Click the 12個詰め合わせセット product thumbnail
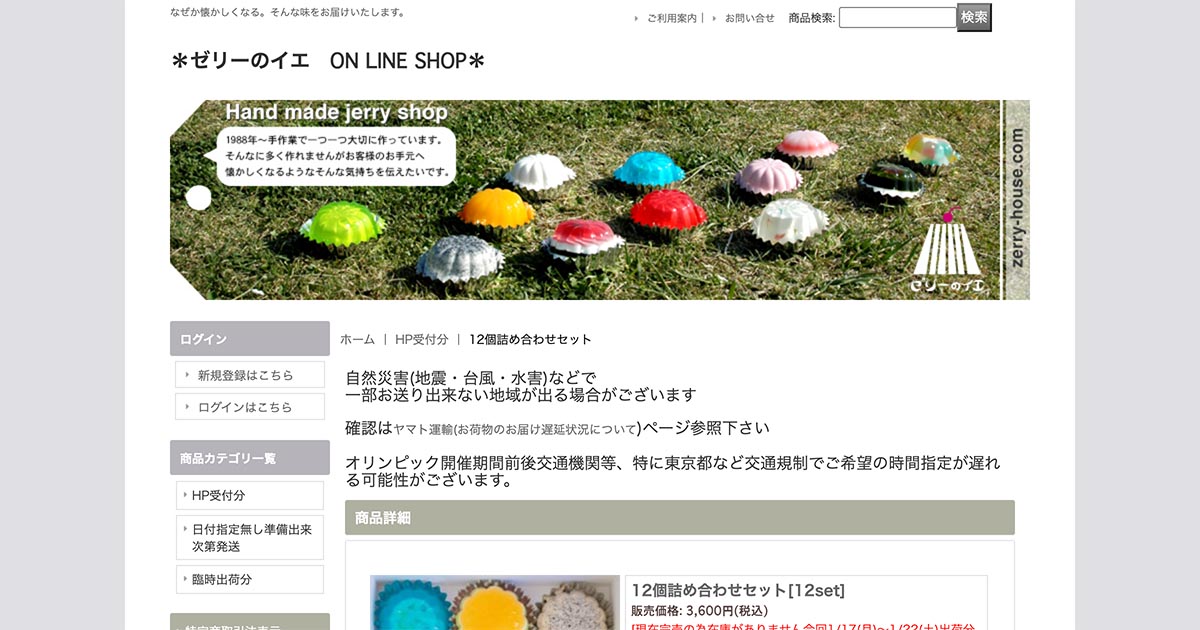 pyautogui.click(x=494, y=603)
